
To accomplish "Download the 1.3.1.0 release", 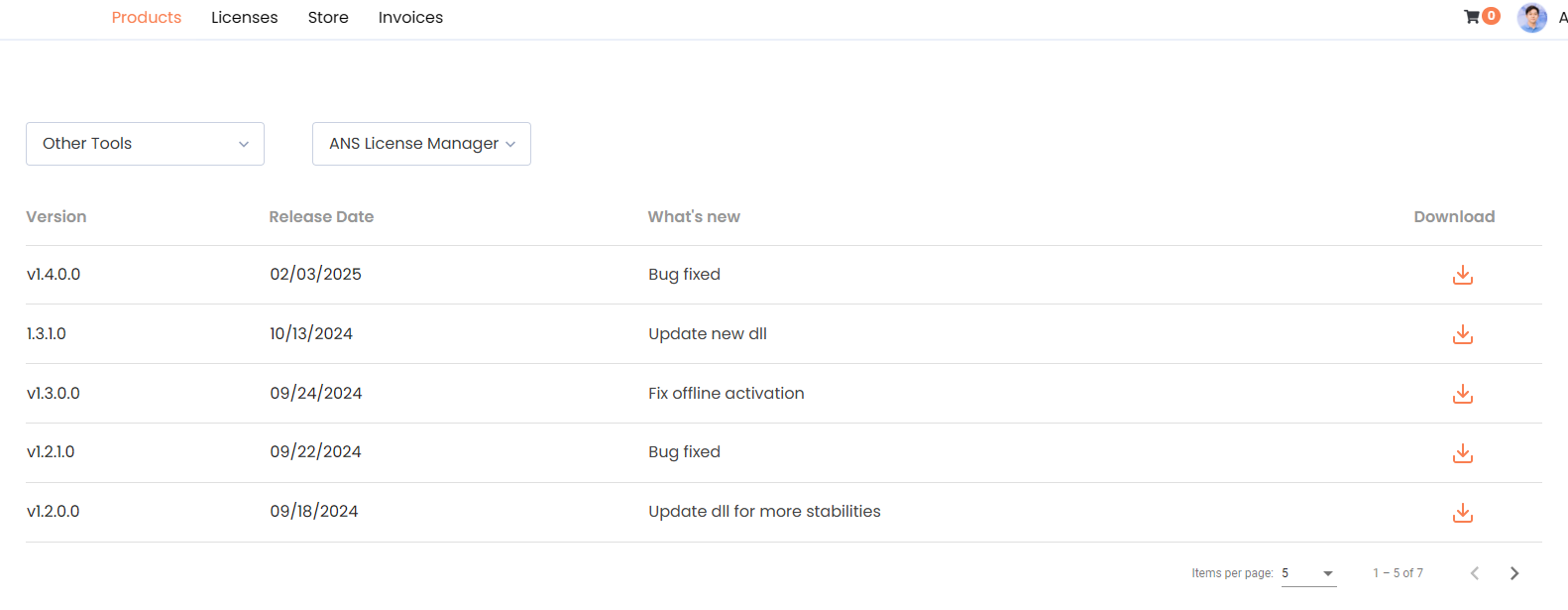I will coord(1462,334).
